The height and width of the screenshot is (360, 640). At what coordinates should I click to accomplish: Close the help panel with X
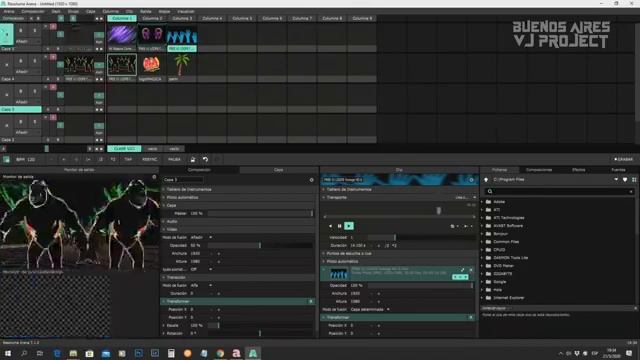636,308
